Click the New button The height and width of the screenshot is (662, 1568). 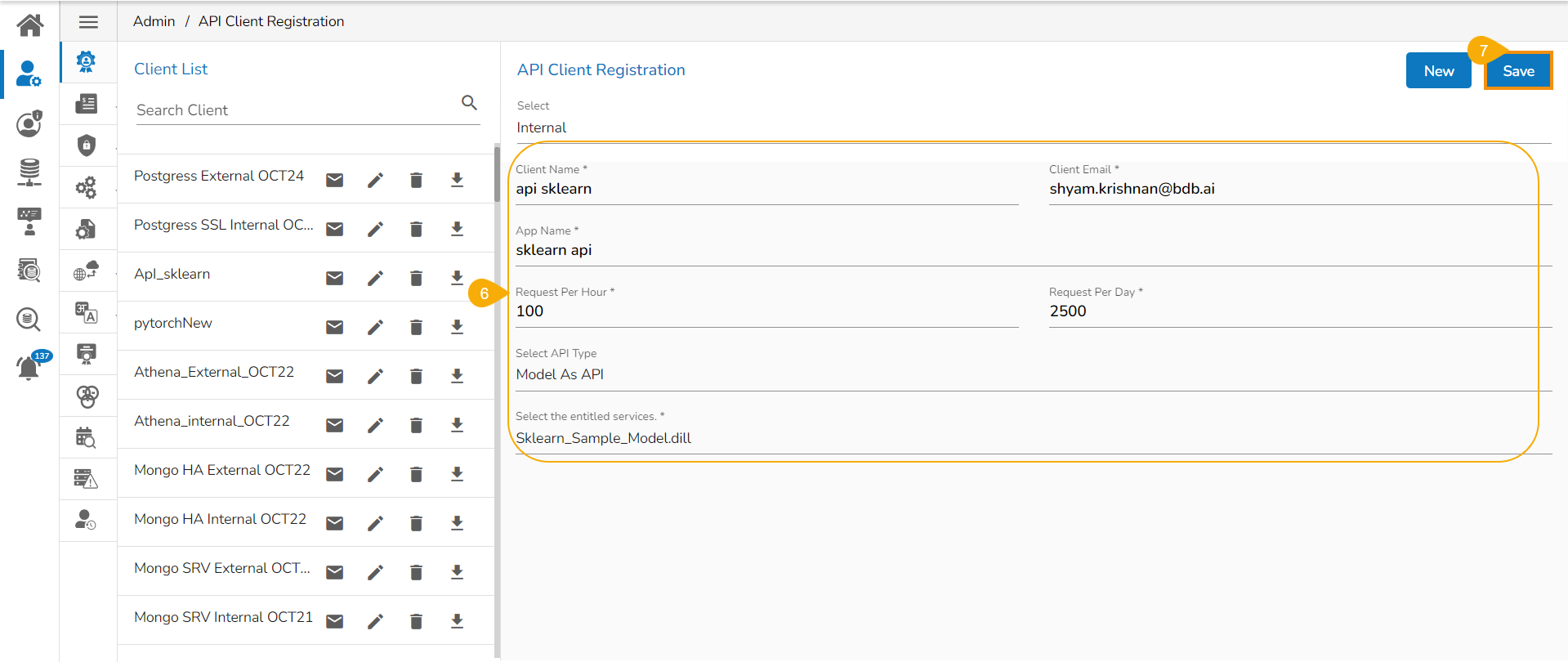1437,71
